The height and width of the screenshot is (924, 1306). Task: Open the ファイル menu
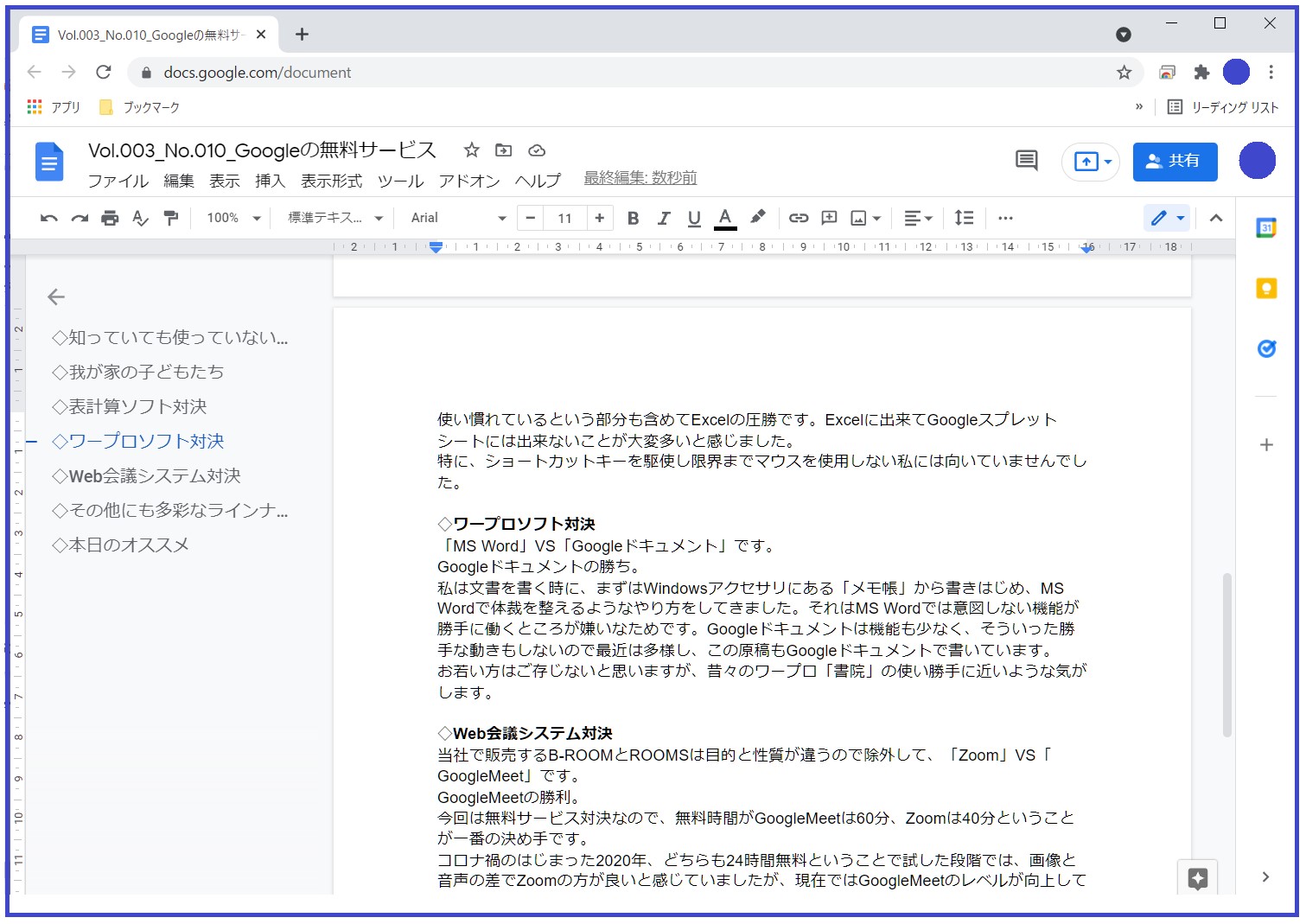click(118, 181)
